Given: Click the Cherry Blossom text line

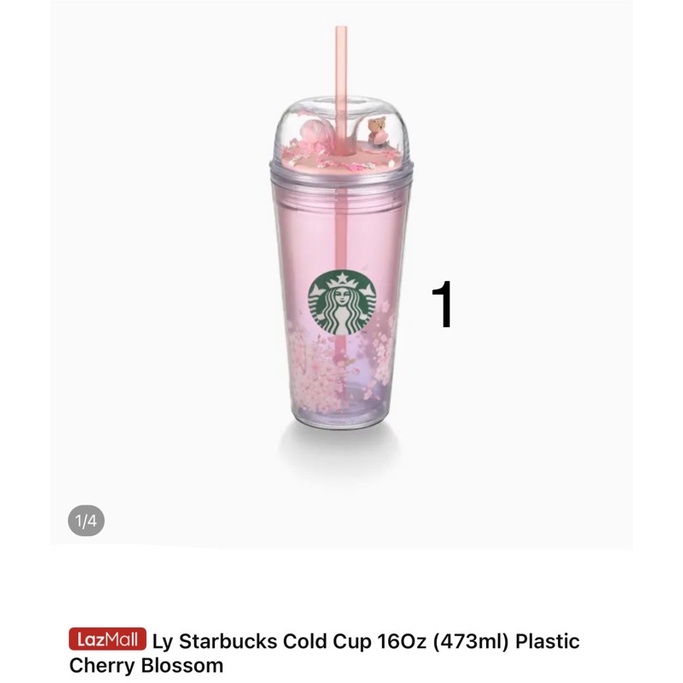Looking at the screenshot, I should coord(146,665).
